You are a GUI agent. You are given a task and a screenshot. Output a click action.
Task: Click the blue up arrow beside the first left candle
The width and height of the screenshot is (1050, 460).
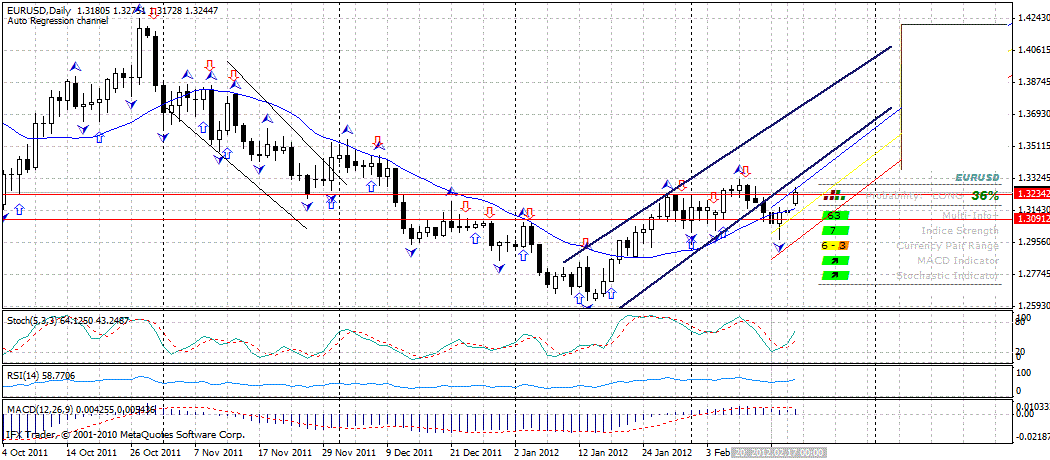pos(19,210)
